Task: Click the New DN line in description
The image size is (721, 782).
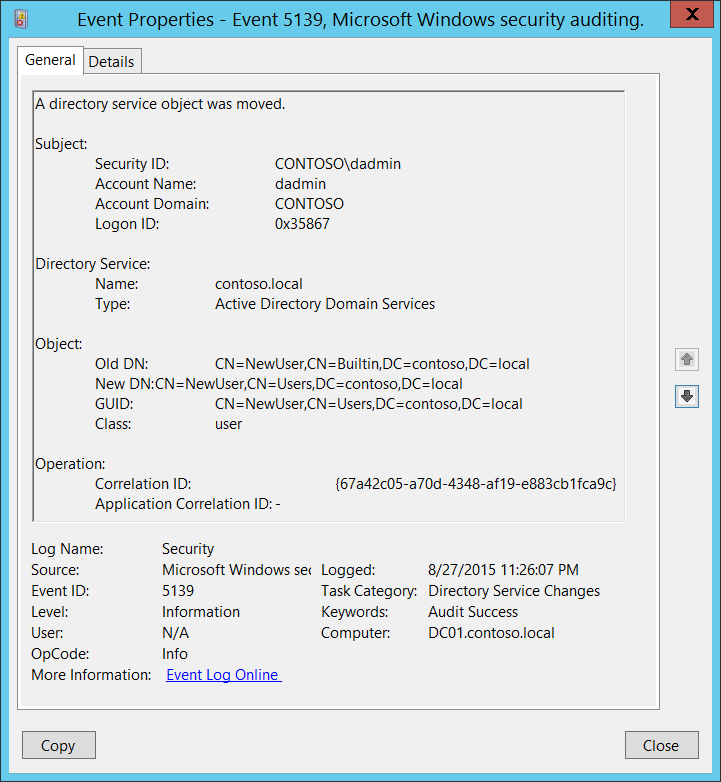Action: (279, 384)
